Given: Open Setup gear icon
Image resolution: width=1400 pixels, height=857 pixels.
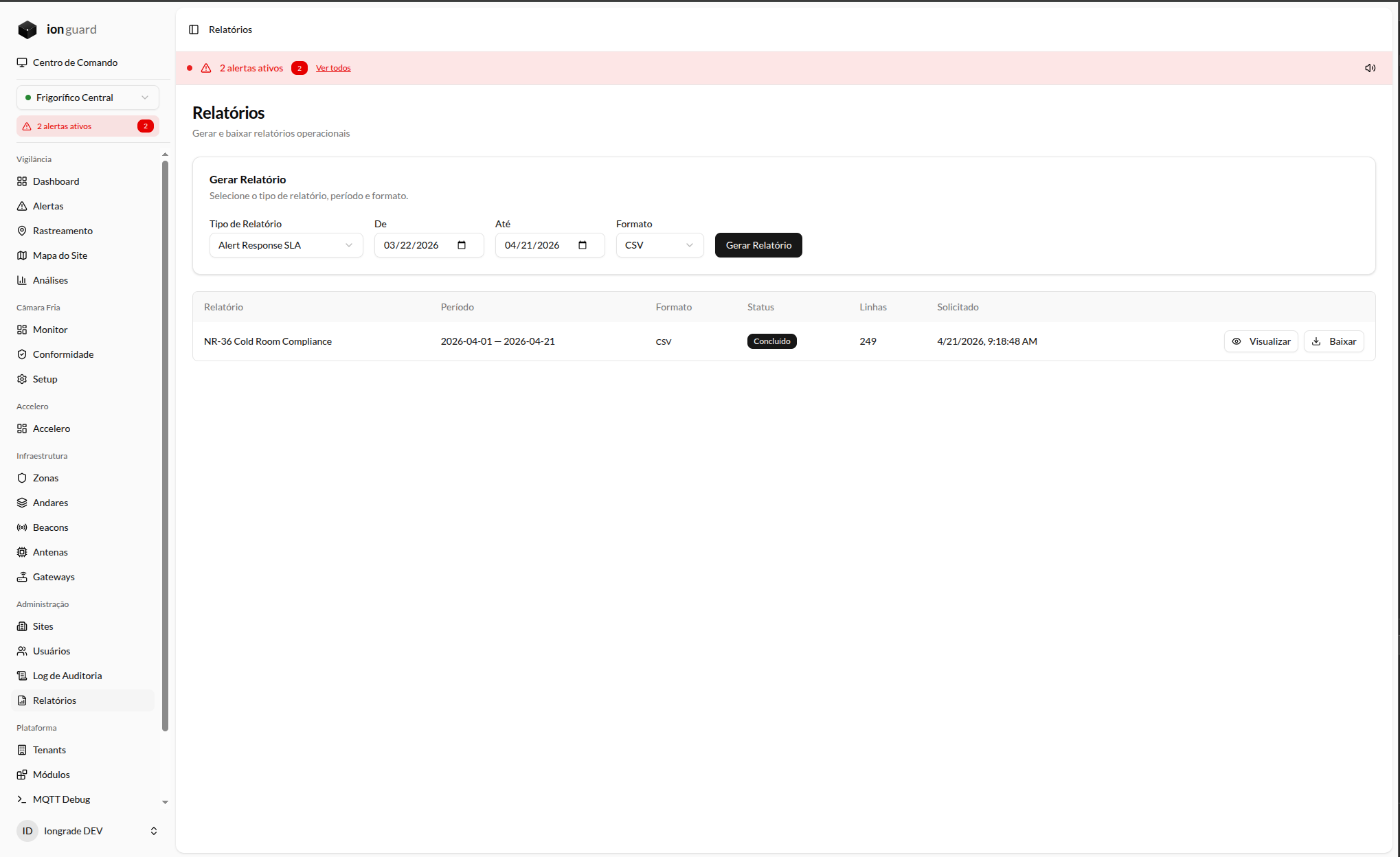Looking at the screenshot, I should click(x=22, y=379).
